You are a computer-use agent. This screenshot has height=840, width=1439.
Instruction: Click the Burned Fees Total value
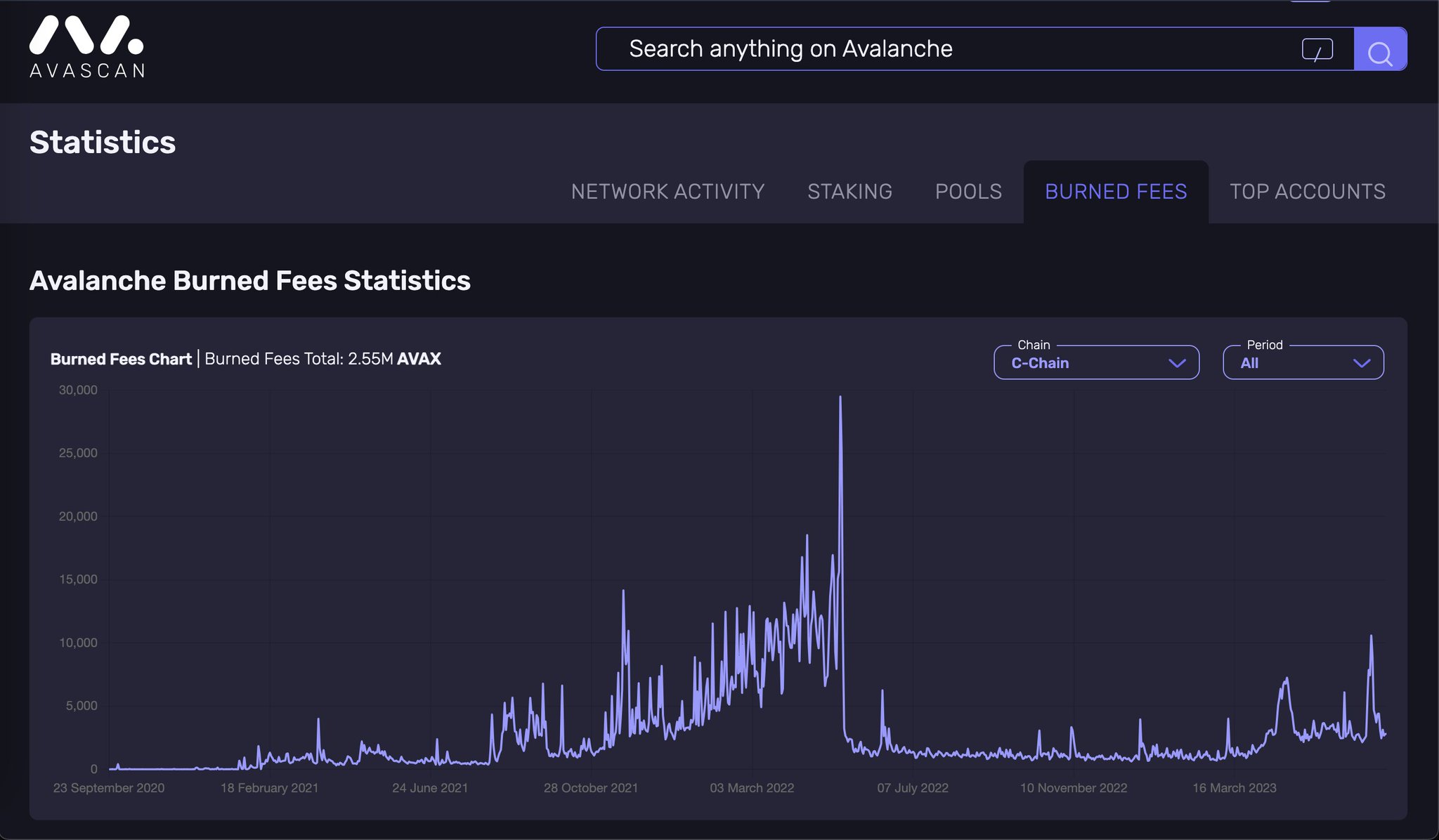click(323, 359)
